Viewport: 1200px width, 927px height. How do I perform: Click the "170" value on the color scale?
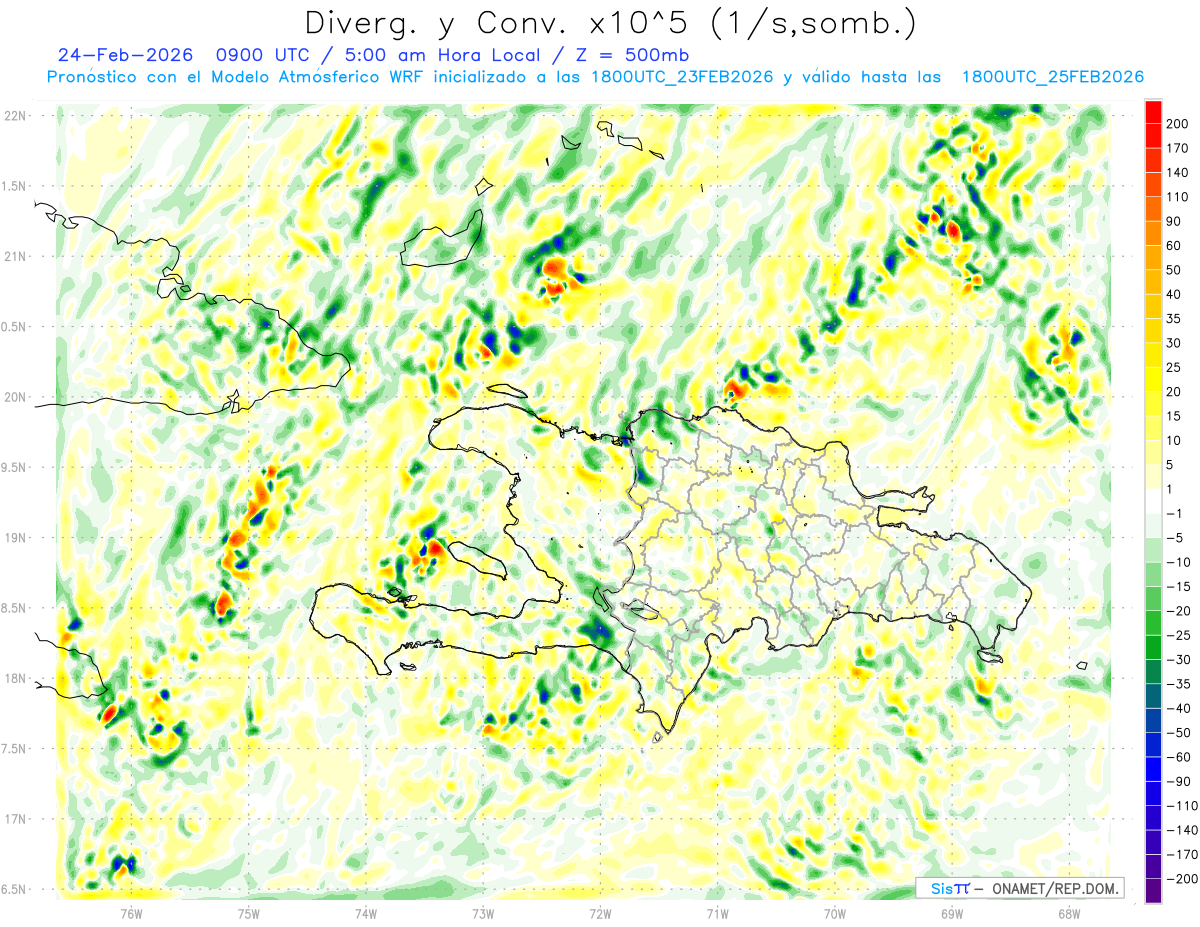tap(1179, 148)
